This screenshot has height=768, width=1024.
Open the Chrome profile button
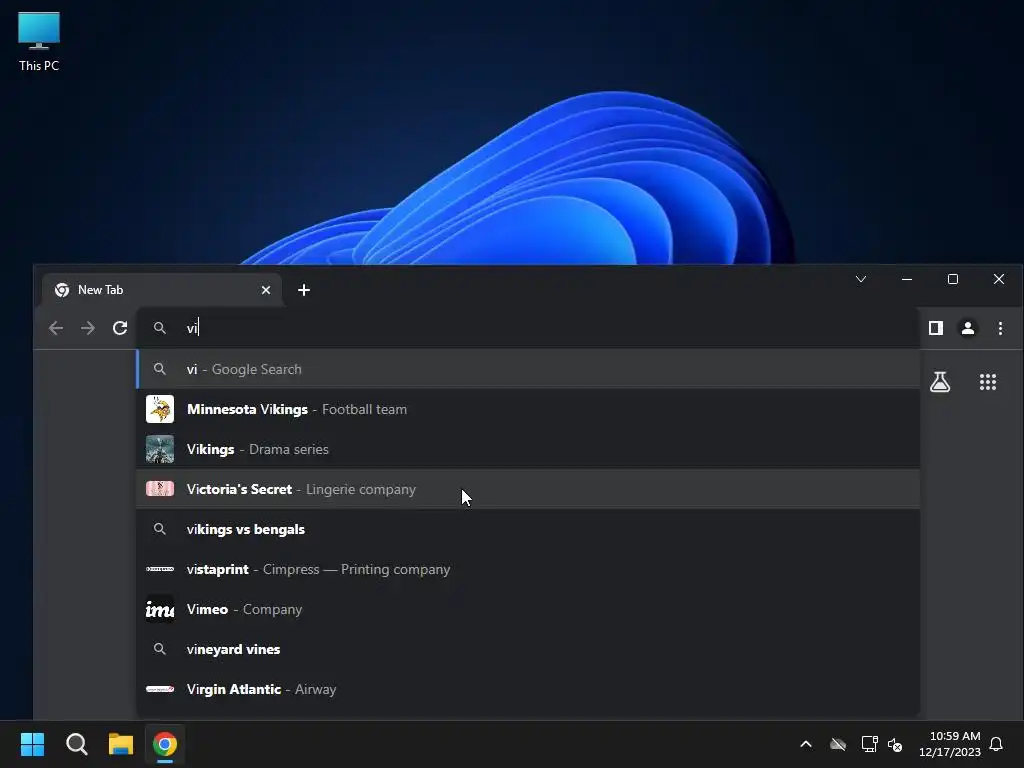click(968, 328)
